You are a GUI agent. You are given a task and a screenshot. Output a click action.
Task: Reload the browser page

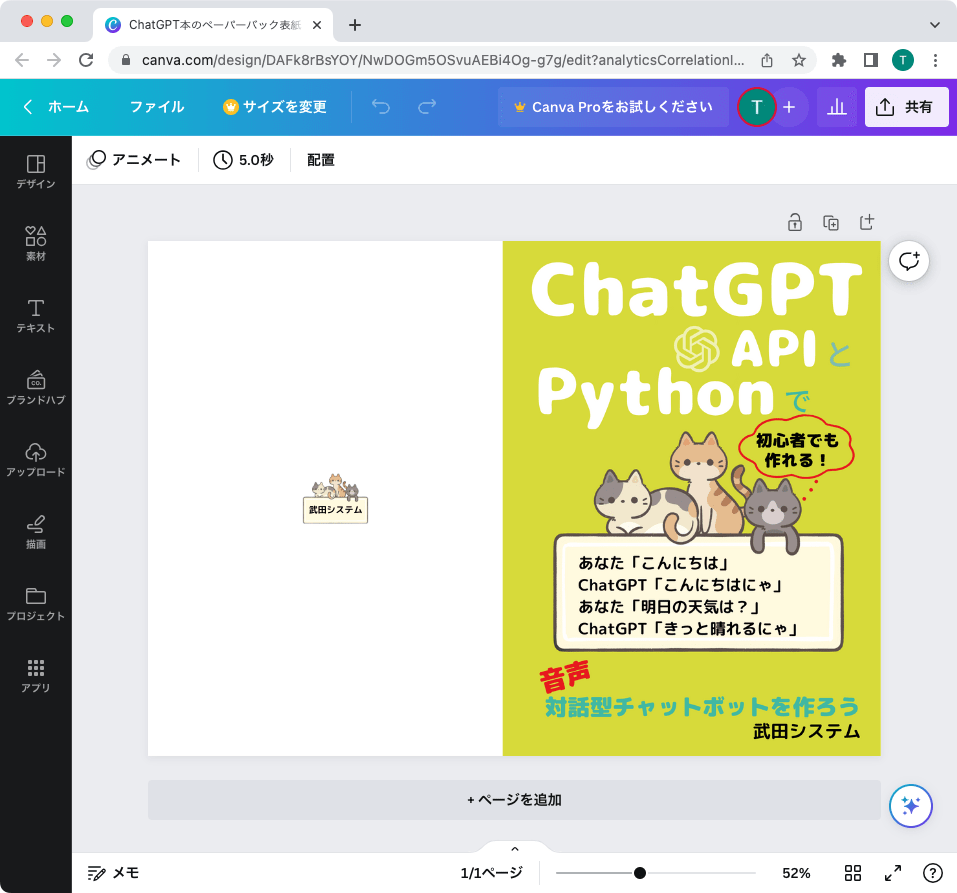(86, 60)
